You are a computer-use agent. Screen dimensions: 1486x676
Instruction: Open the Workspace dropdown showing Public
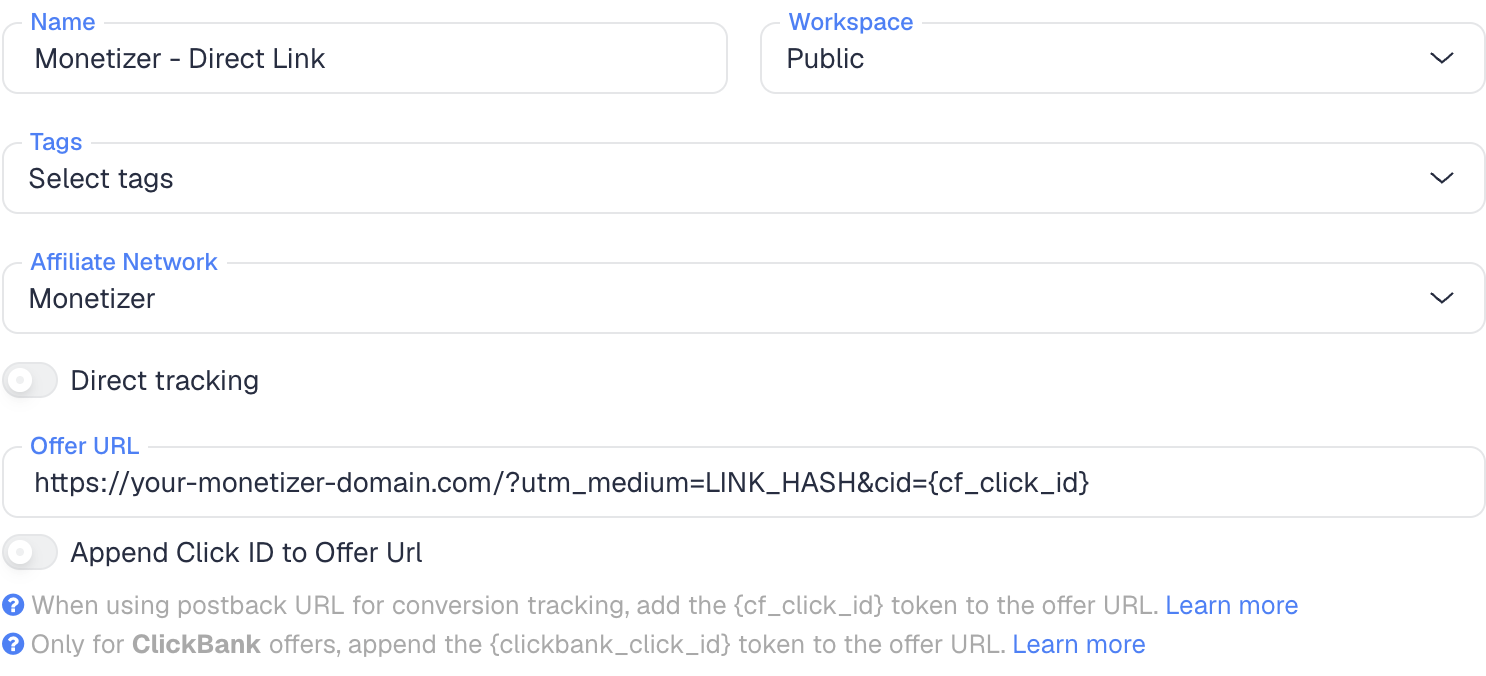pos(1122,58)
